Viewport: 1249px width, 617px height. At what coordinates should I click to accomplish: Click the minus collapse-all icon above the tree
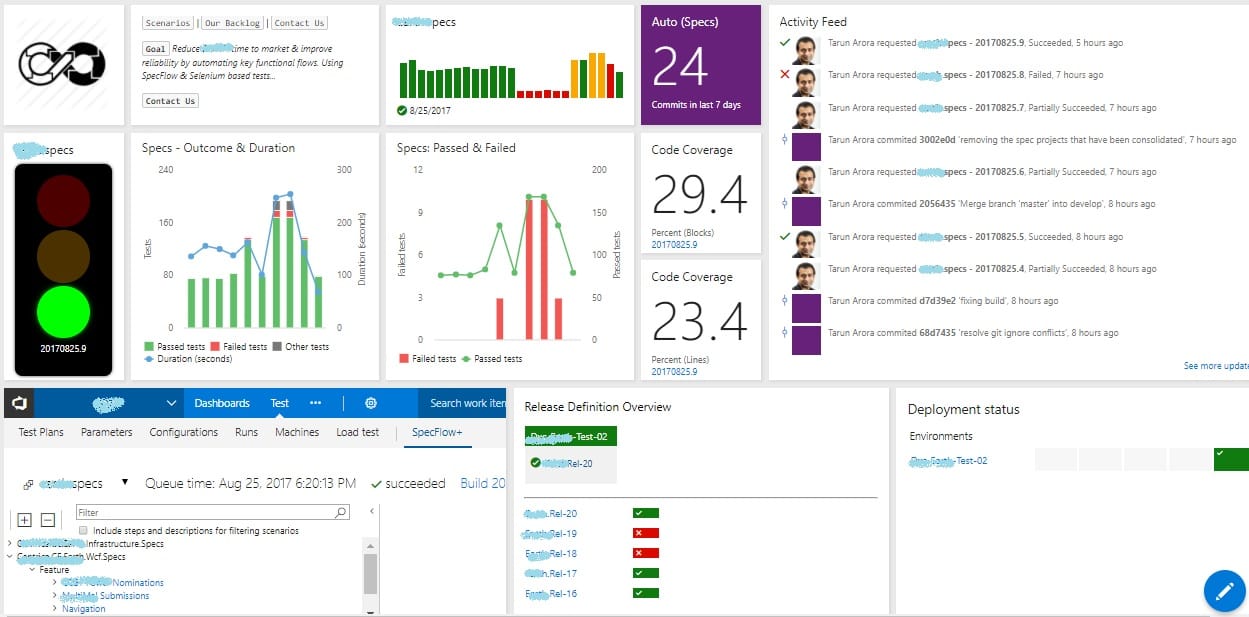coord(47,519)
